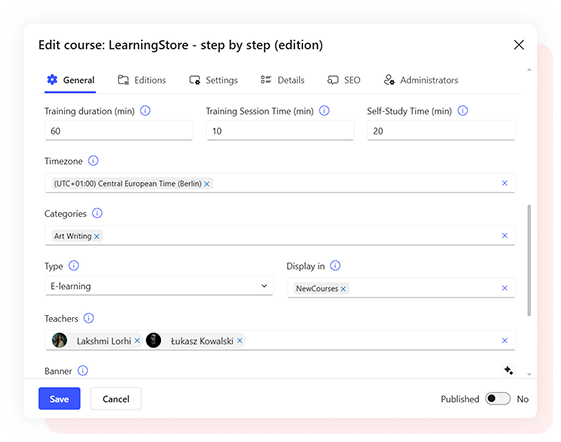Click info icon next to Self-Study Time
The width and height of the screenshot is (561, 442).
click(463, 111)
